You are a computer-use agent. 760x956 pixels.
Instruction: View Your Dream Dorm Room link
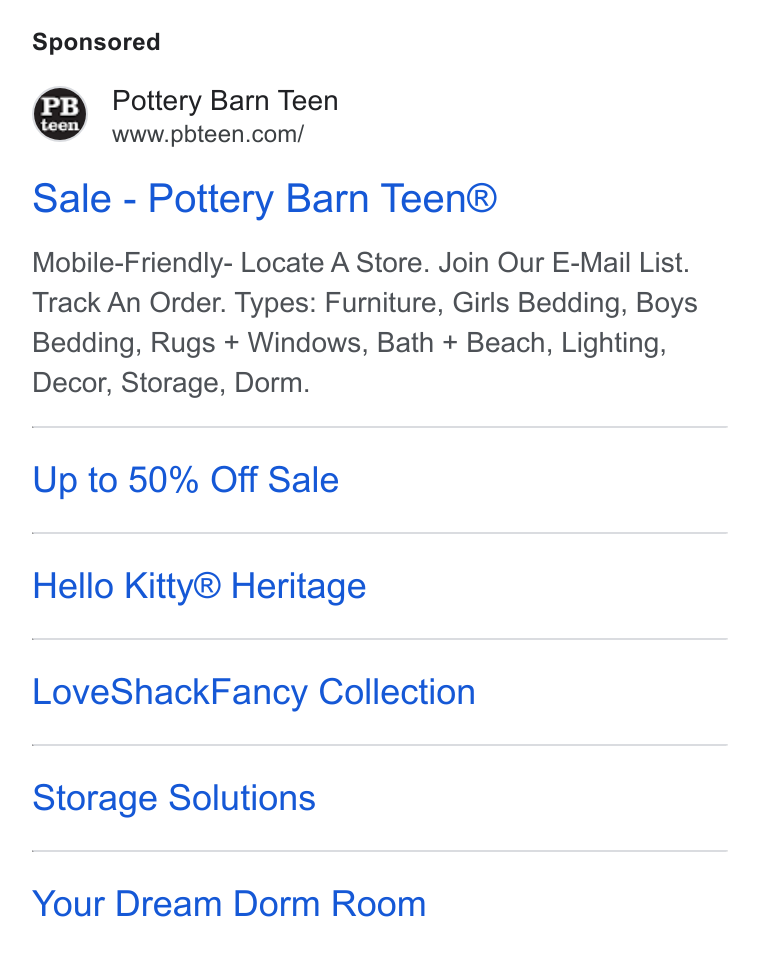pyautogui.click(x=229, y=904)
